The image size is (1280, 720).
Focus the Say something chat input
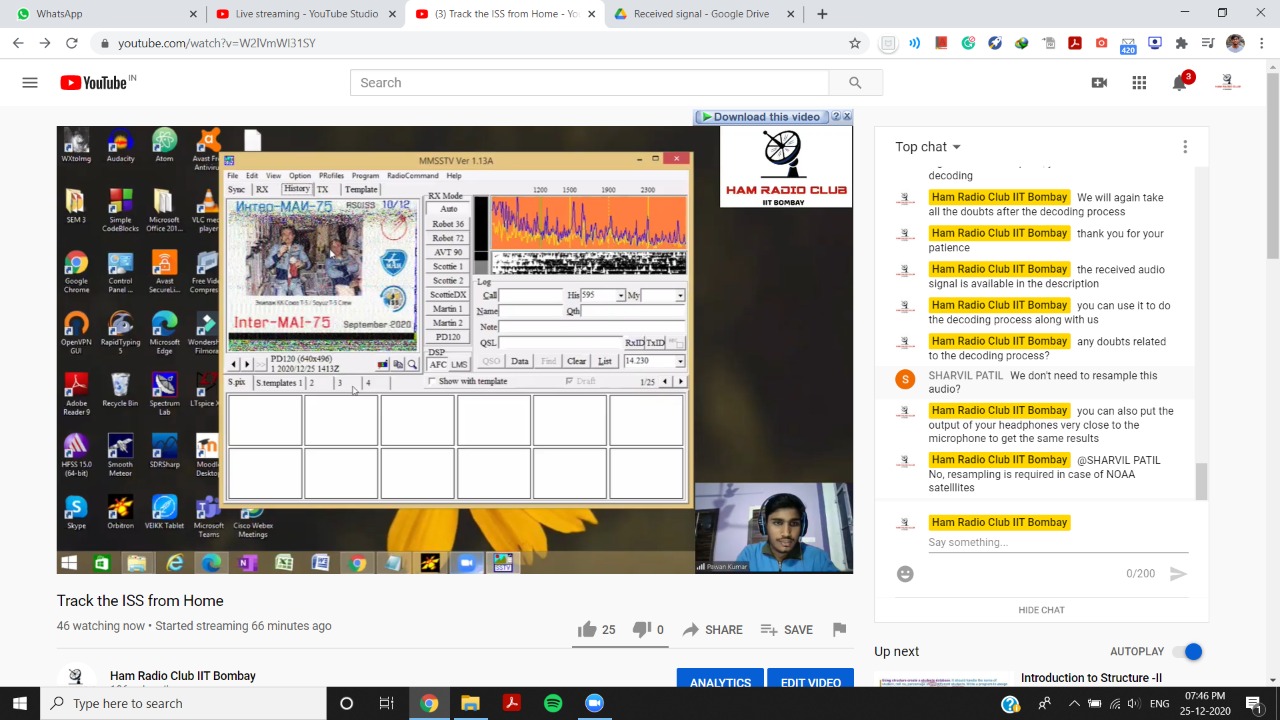point(1058,543)
